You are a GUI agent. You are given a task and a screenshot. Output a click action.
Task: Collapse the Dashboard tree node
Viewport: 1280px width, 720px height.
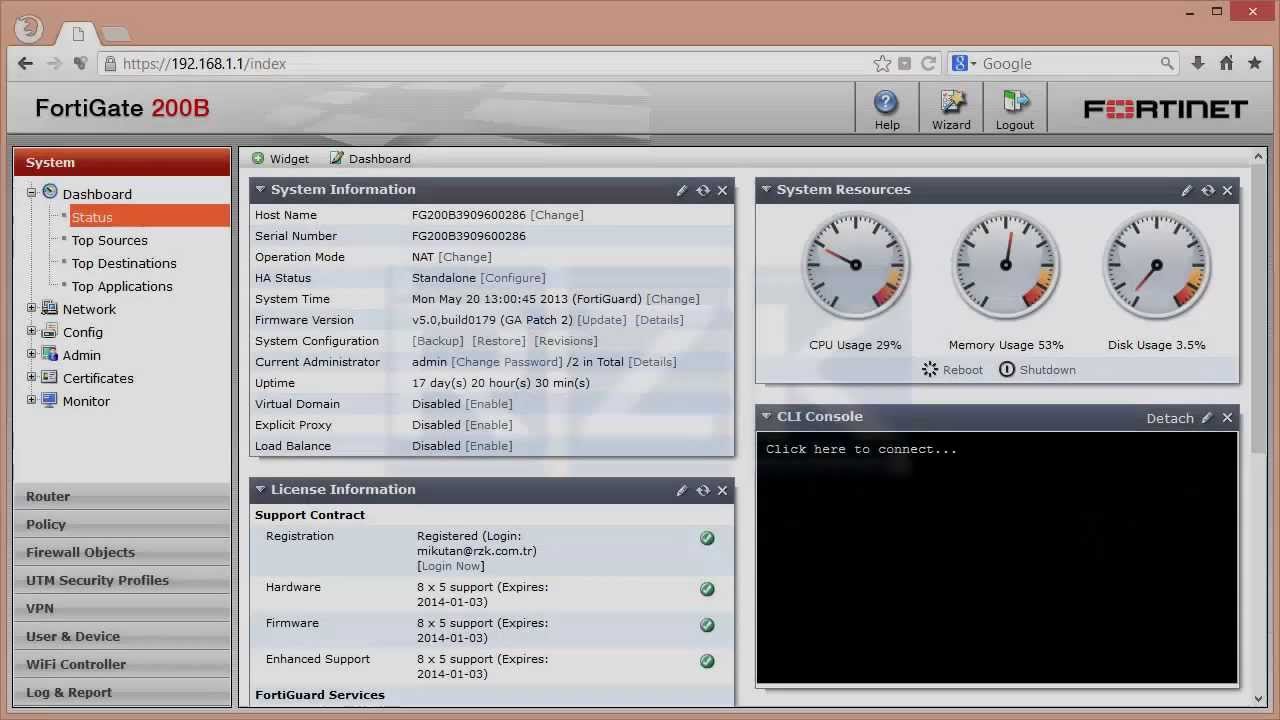coord(31,192)
